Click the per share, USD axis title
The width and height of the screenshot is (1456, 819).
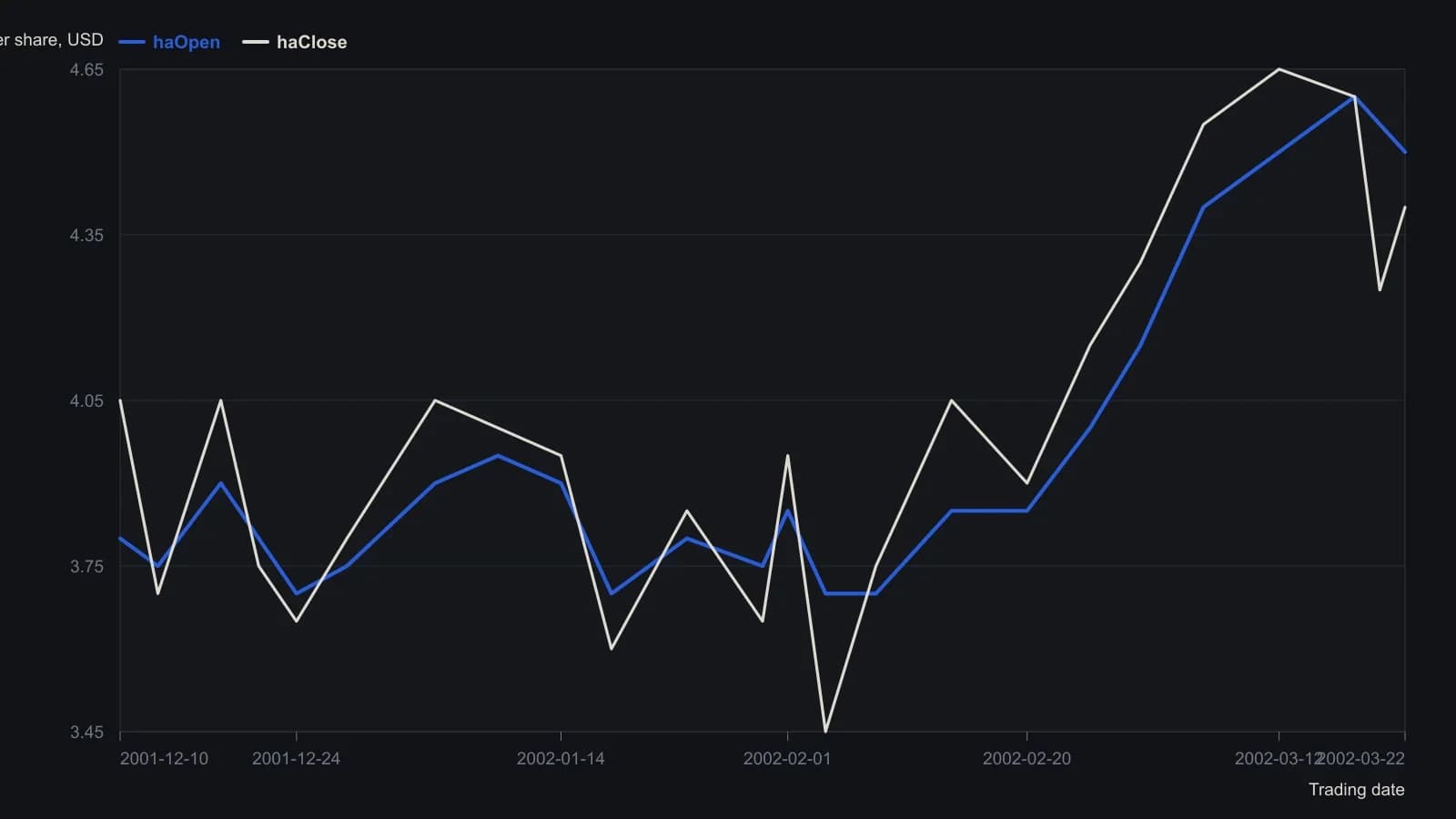coord(51,40)
